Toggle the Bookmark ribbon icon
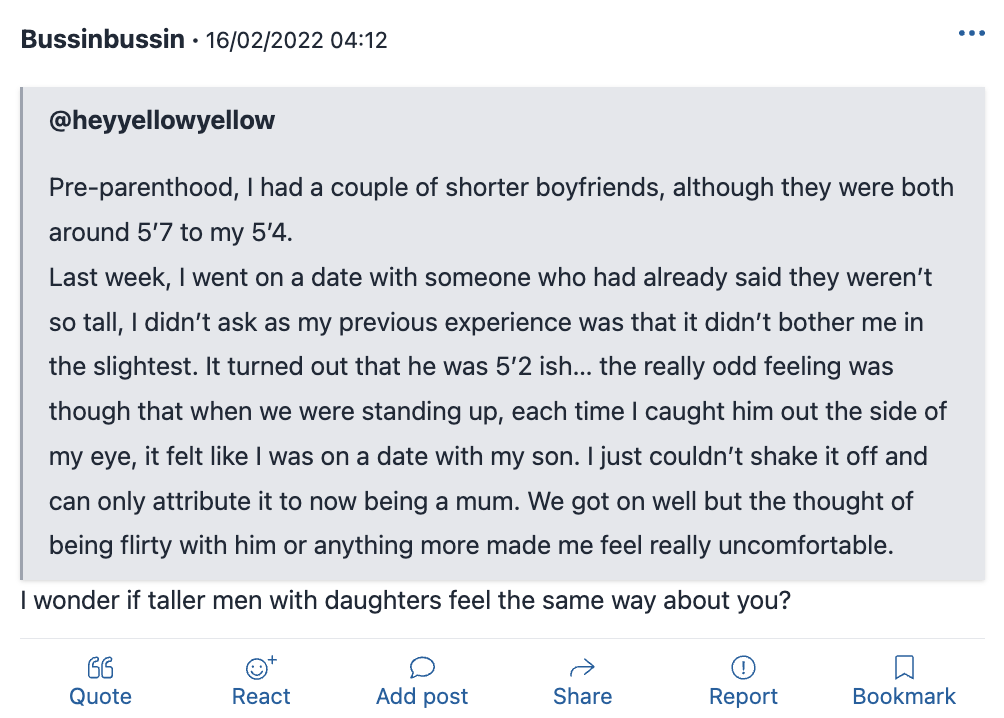 pos(903,667)
